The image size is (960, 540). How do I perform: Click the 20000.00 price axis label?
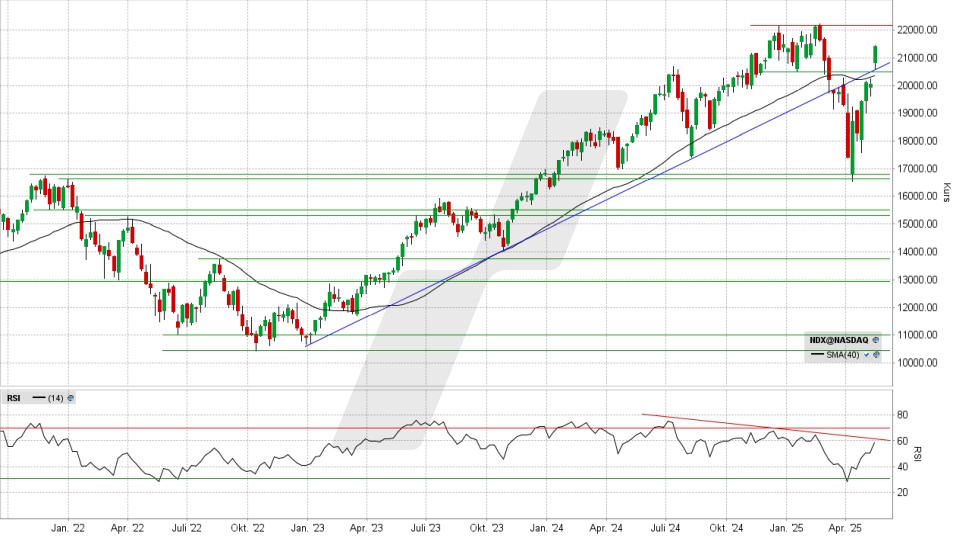tap(917, 86)
